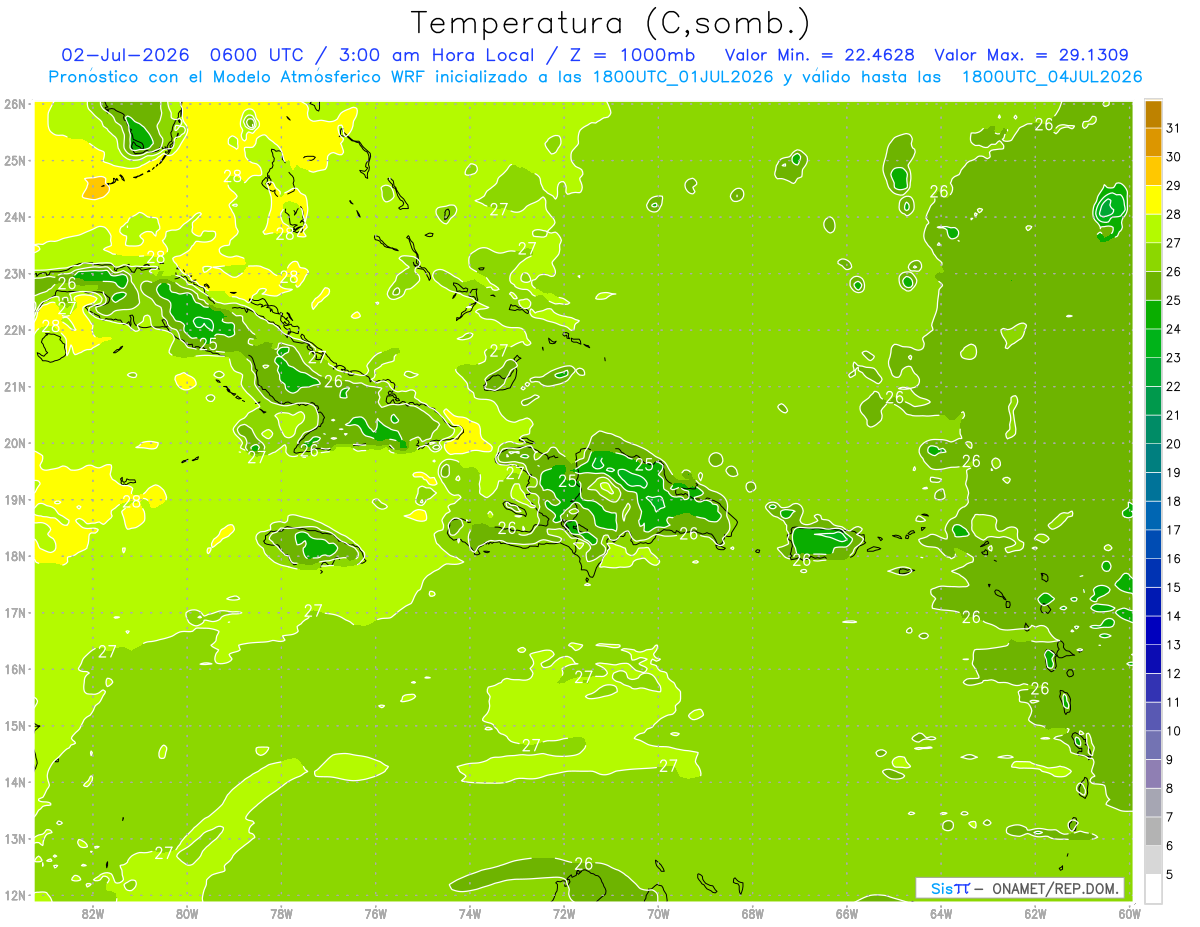Click the color scale value "20"
This screenshot has width=1200, height=927.
1173,444
